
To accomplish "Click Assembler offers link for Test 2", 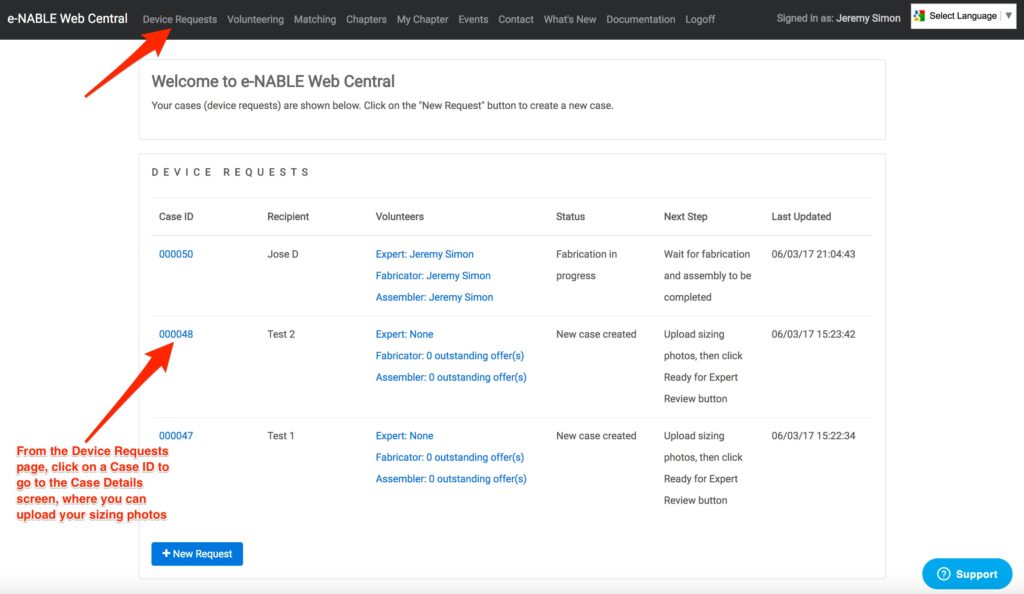I will 451,377.
